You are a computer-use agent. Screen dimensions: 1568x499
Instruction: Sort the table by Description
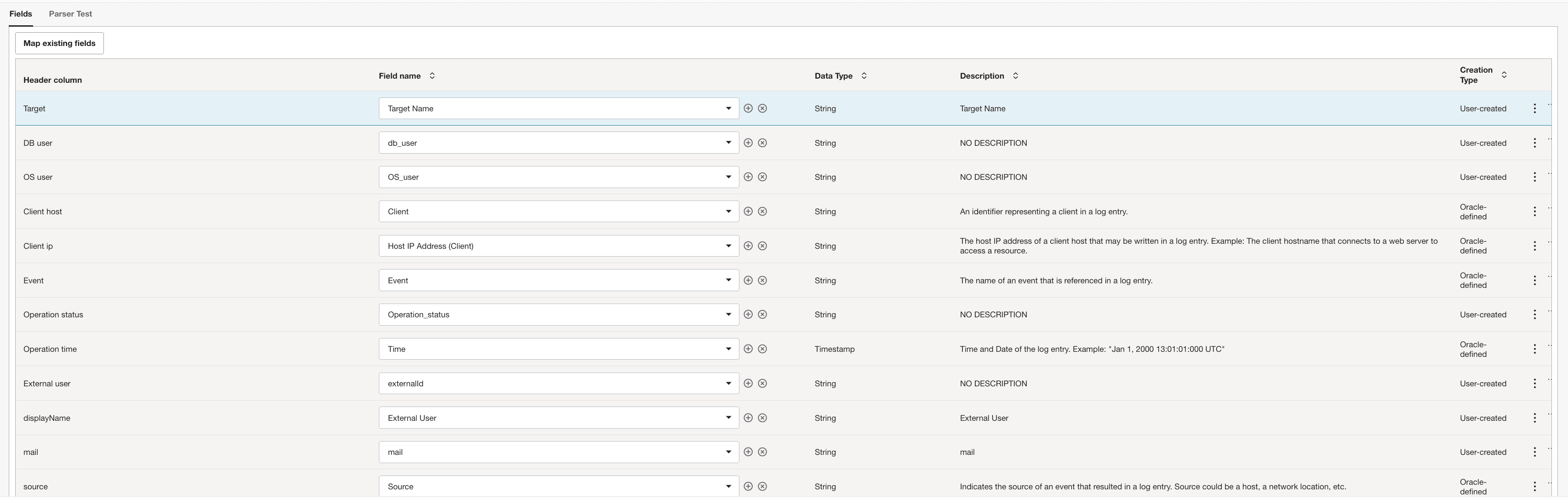[x=1015, y=76]
